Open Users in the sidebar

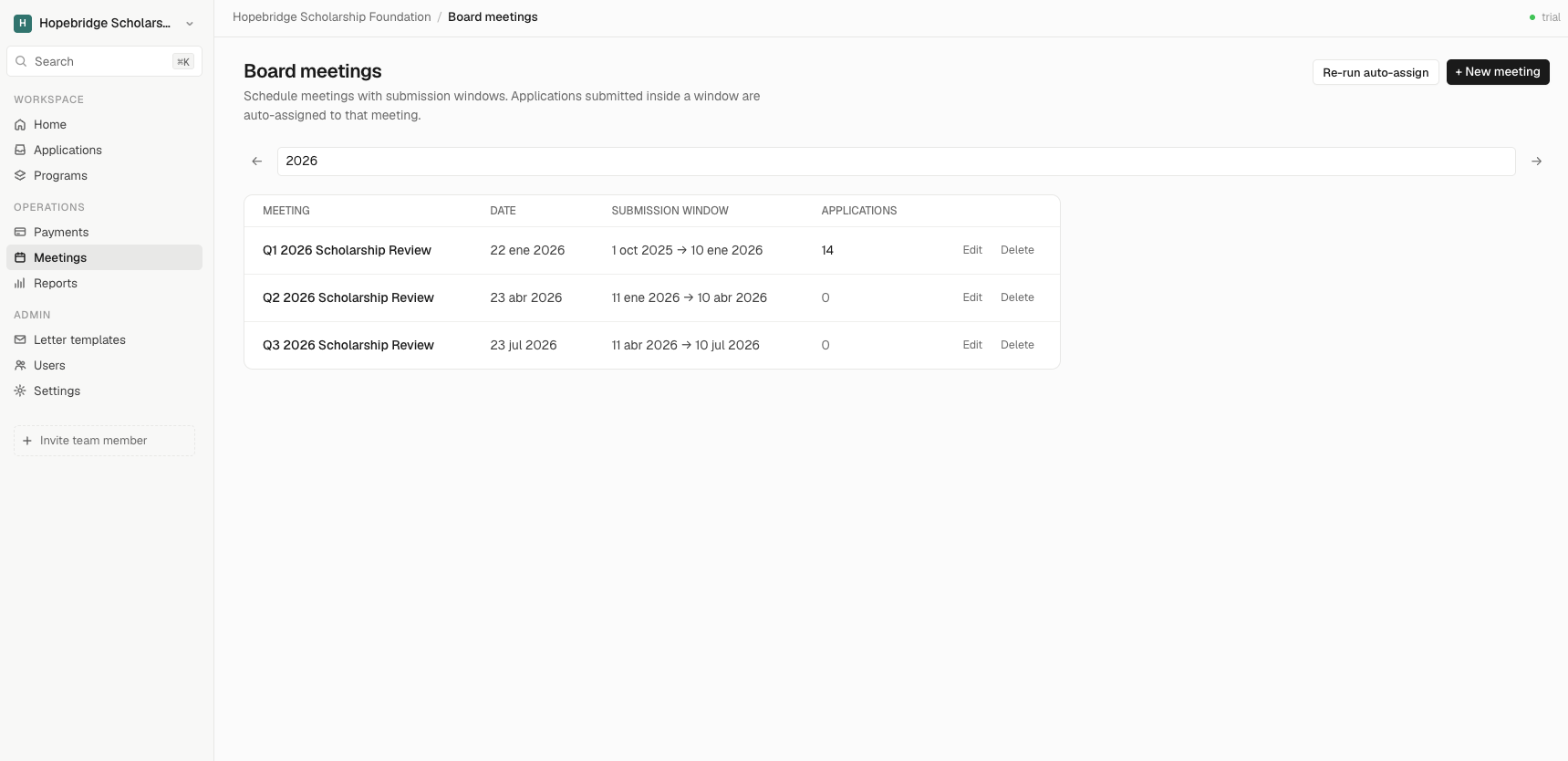tap(104, 365)
